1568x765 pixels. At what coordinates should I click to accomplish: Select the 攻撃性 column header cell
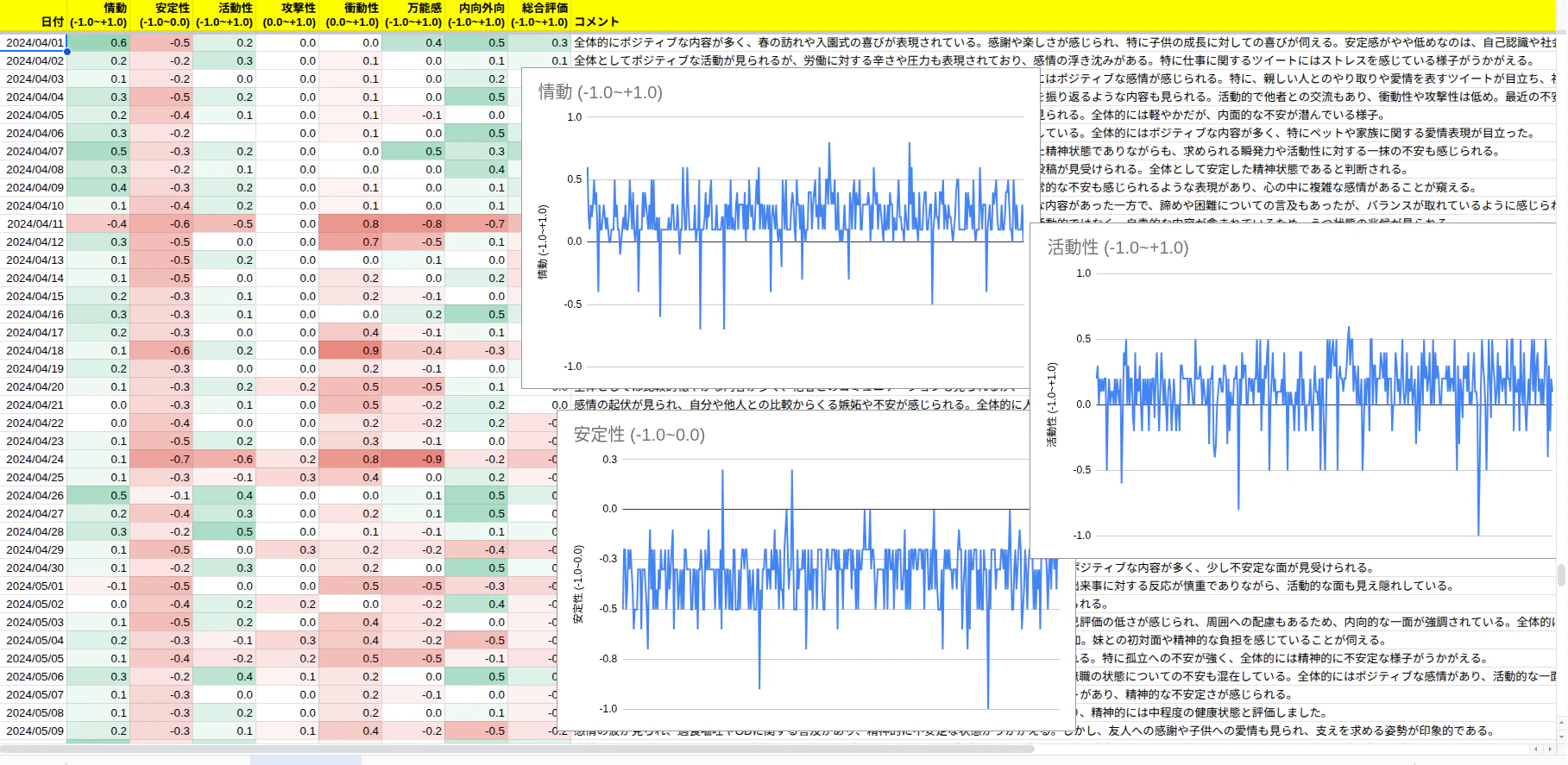(287, 16)
